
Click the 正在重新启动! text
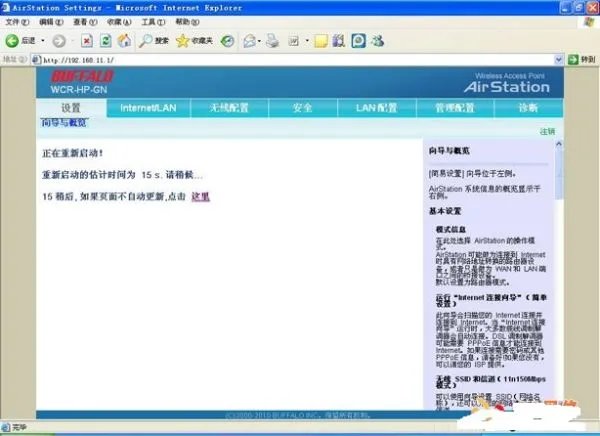point(73,153)
